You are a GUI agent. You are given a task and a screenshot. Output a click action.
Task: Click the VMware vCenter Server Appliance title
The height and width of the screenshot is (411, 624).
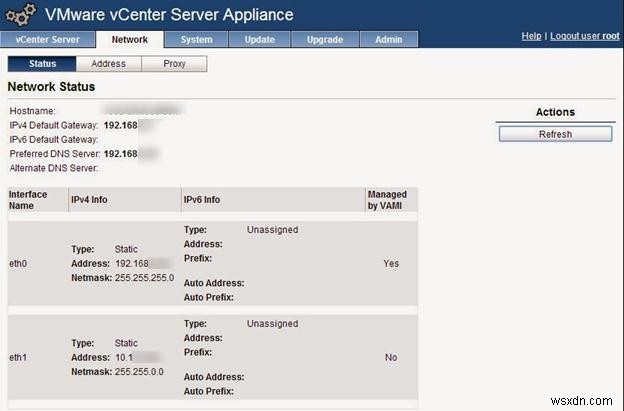[169, 15]
